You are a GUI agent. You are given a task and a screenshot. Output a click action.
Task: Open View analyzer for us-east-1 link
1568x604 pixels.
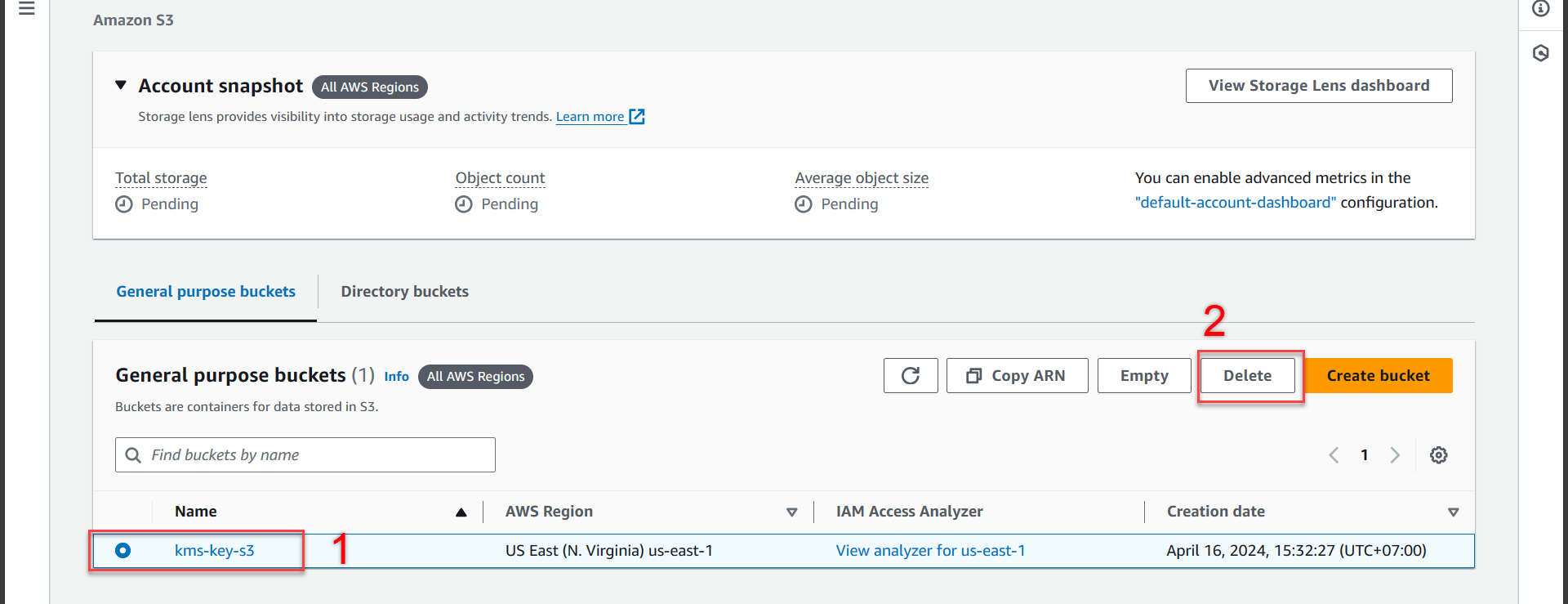pyautogui.click(x=930, y=550)
